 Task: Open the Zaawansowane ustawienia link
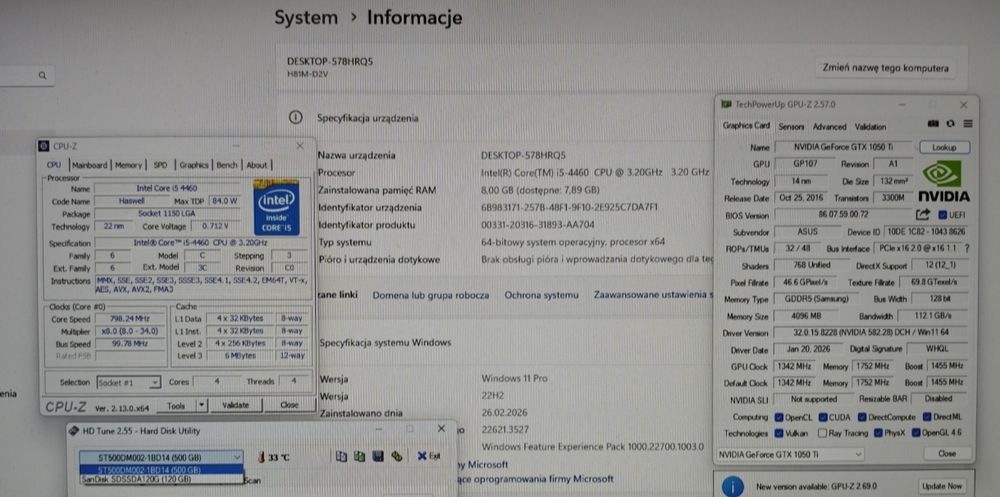point(653,295)
